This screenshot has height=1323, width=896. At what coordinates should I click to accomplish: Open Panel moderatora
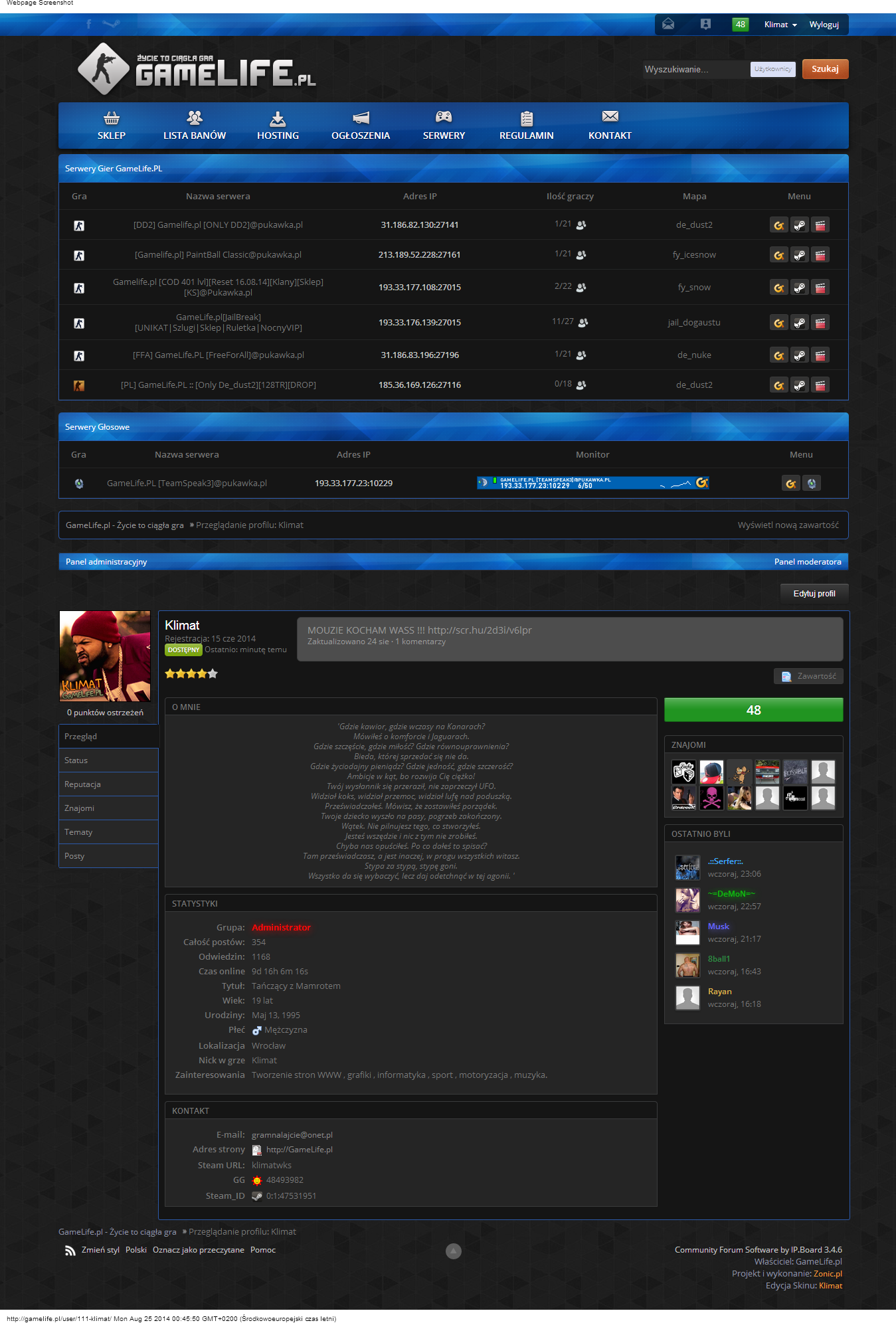pos(808,562)
